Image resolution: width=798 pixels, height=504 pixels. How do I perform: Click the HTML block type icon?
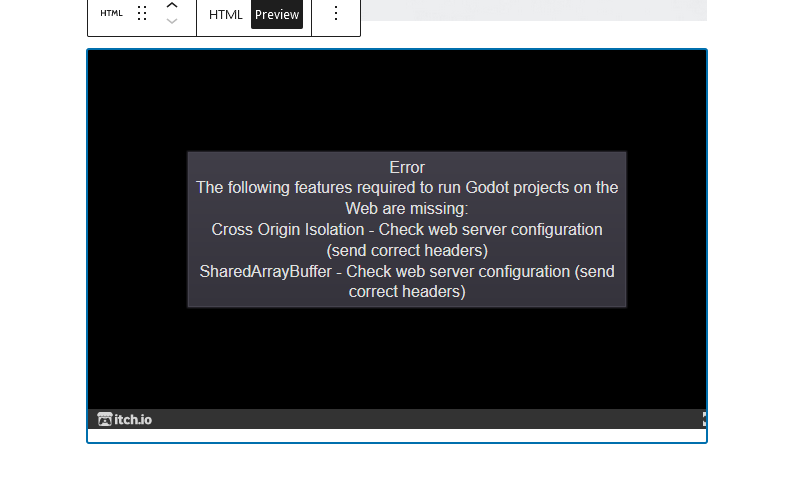click(111, 13)
